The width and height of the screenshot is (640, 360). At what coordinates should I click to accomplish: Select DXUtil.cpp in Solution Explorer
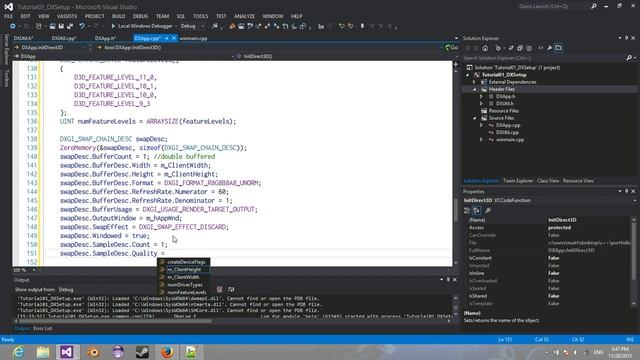click(x=507, y=132)
